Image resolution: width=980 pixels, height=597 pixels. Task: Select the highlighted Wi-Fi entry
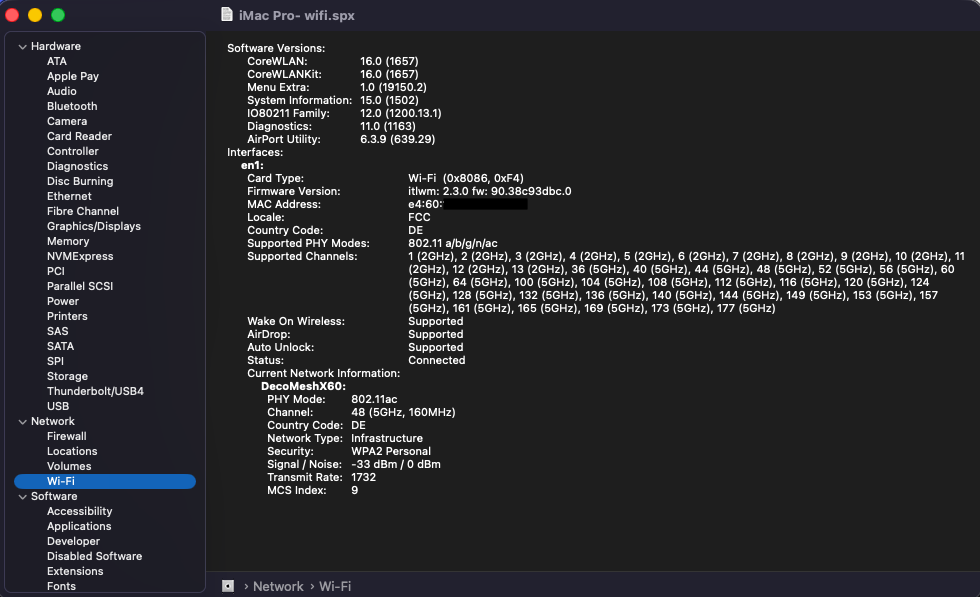[x=105, y=481]
